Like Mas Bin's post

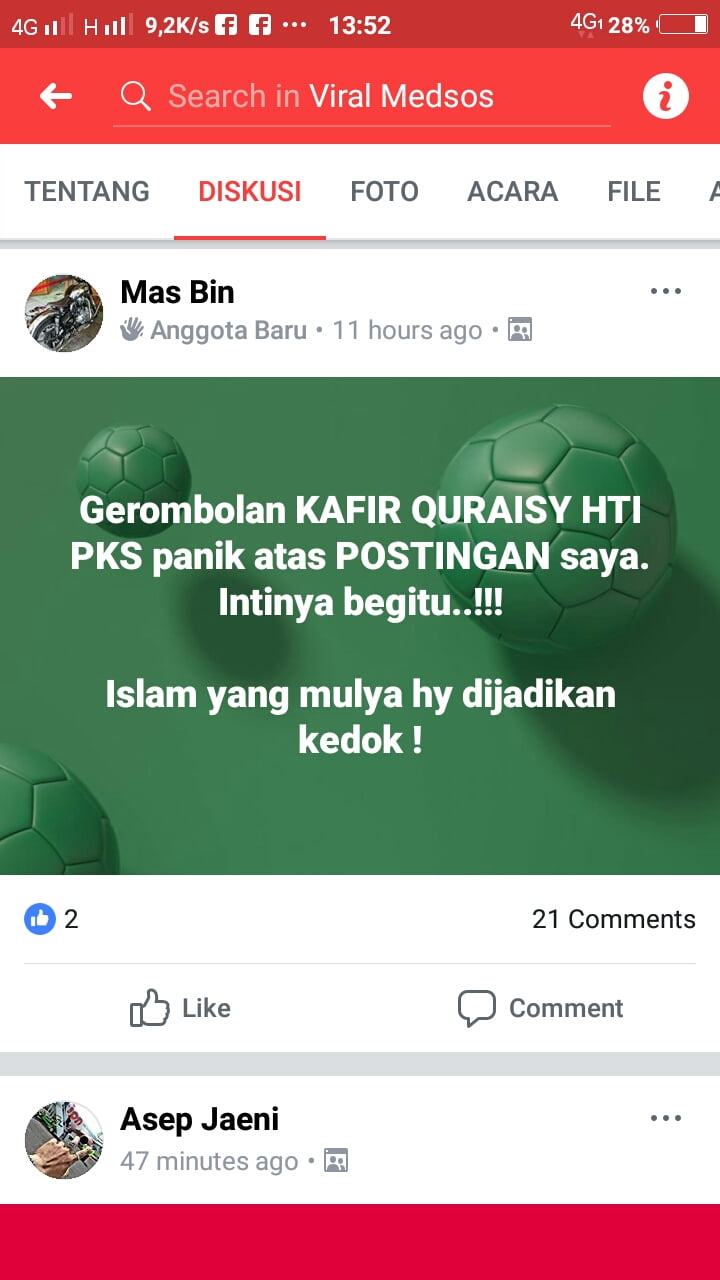(181, 1008)
